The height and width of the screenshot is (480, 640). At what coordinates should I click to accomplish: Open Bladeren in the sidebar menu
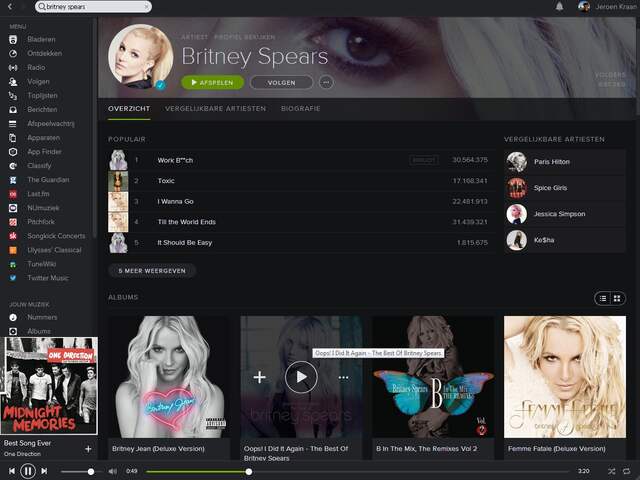pos(41,40)
